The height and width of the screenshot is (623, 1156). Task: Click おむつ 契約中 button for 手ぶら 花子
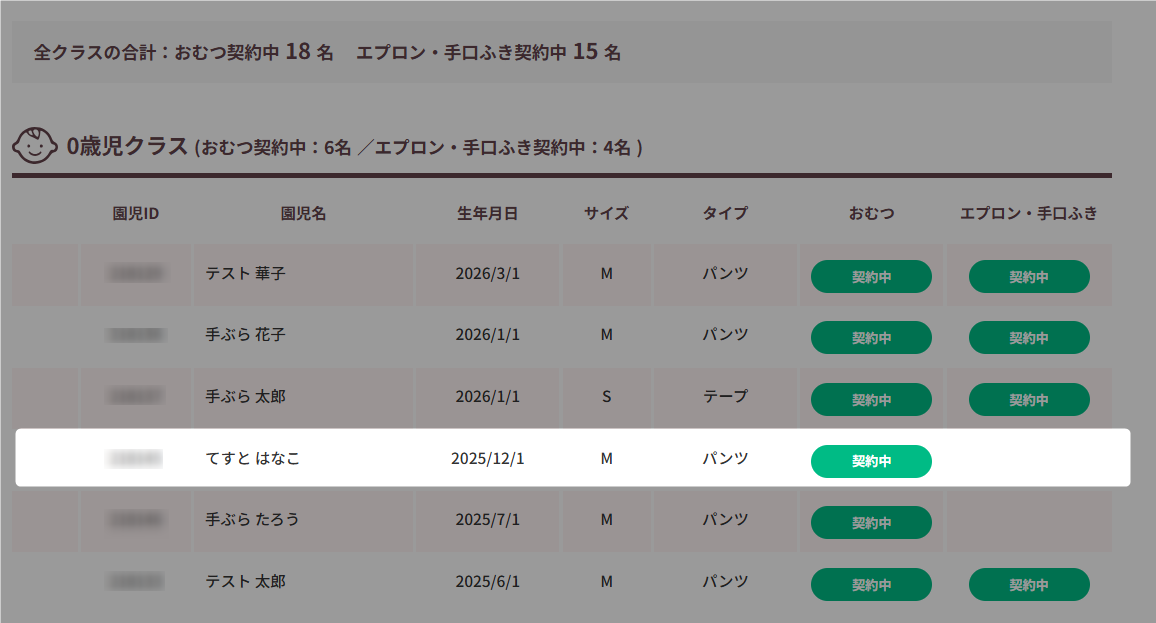[871, 338]
